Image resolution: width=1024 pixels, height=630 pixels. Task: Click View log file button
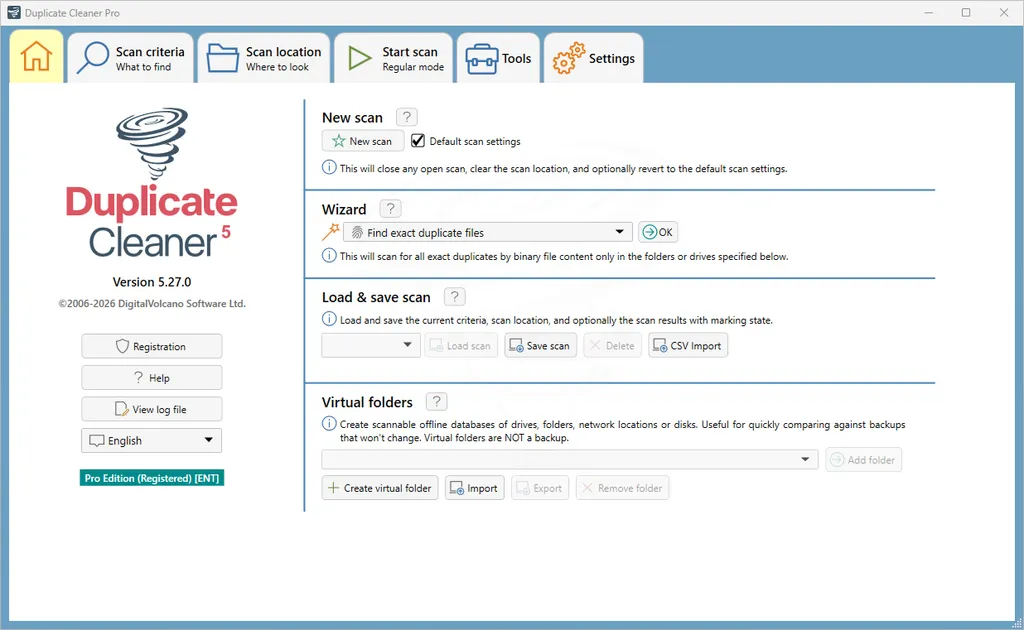pyautogui.click(x=152, y=409)
